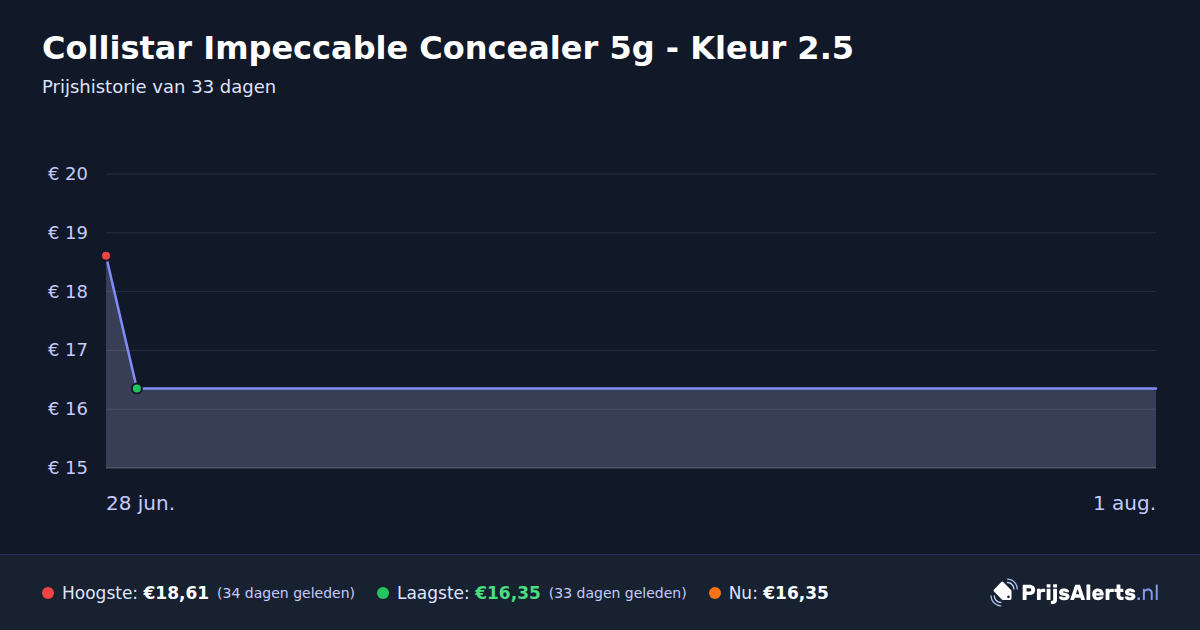
Task: Click the 1 aug. end date label
Action: pyautogui.click(x=1124, y=504)
